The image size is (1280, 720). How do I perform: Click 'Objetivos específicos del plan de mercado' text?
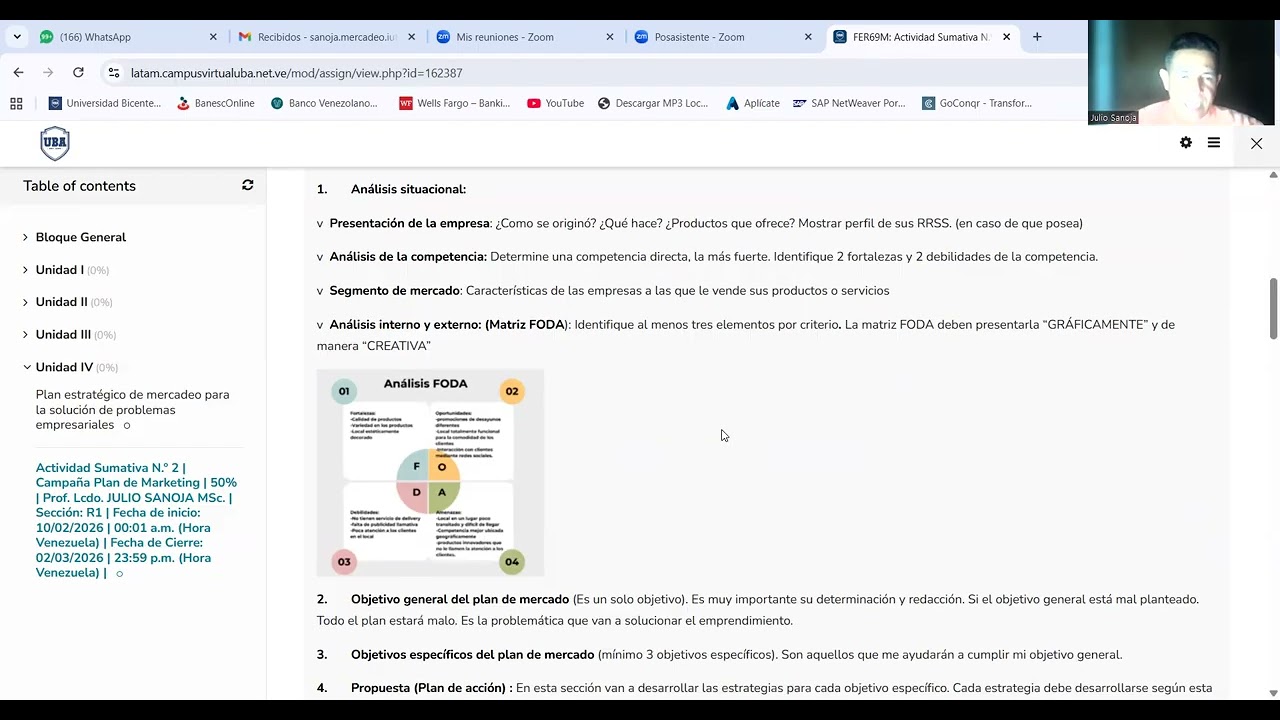pyautogui.click(x=472, y=655)
